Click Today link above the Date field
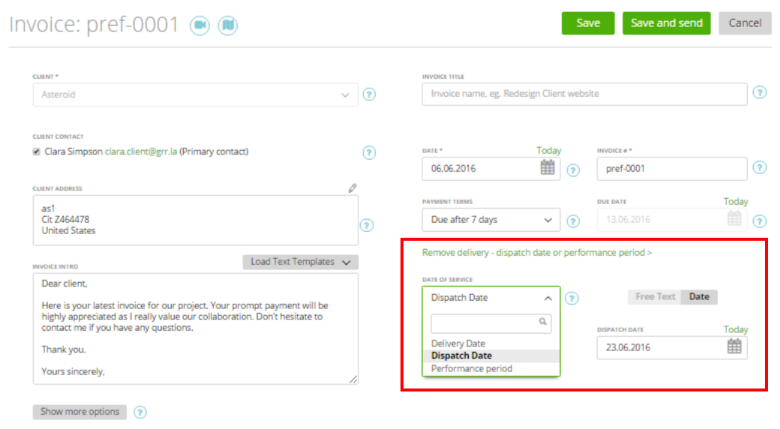 (x=549, y=150)
